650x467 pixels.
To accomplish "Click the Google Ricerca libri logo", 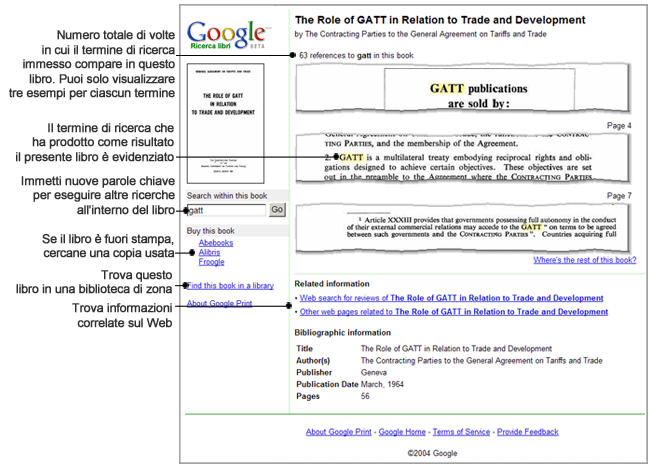I will (229, 35).
